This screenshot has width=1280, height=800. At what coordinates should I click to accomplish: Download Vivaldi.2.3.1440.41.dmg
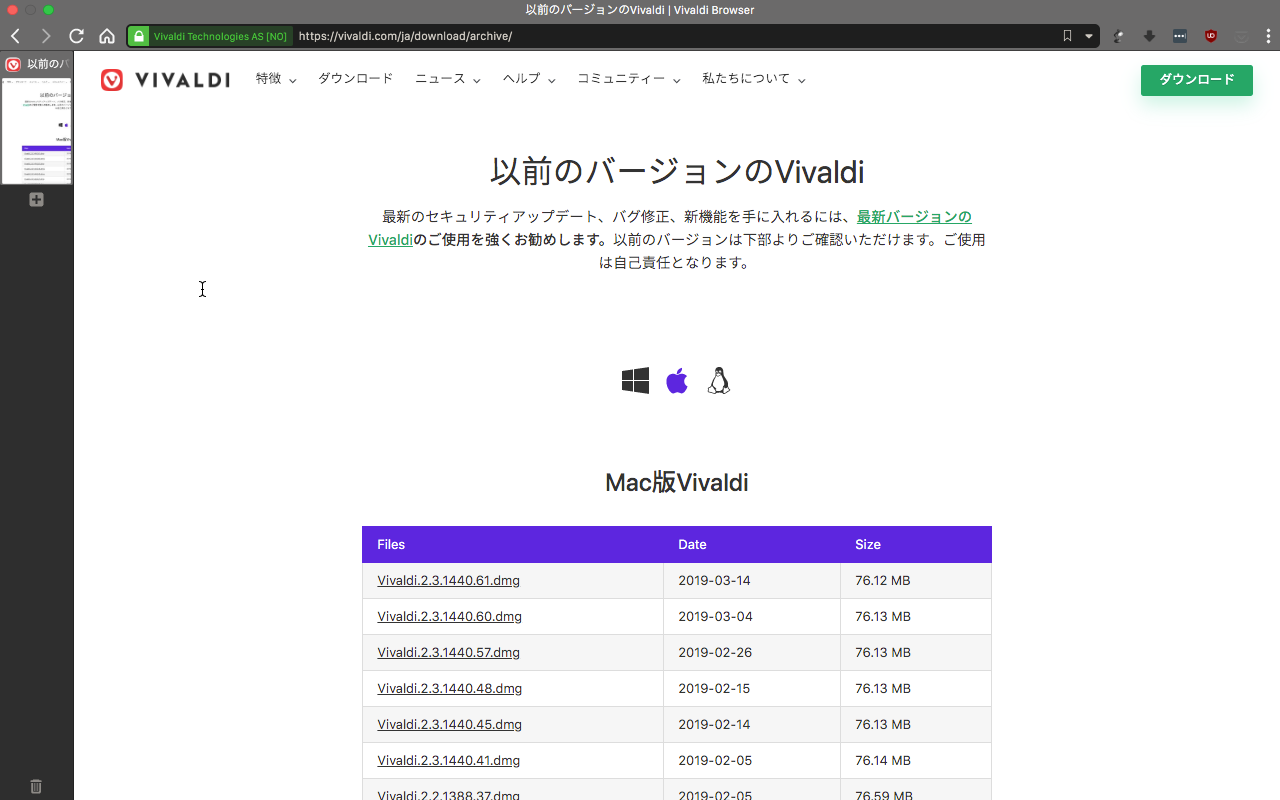click(x=448, y=761)
